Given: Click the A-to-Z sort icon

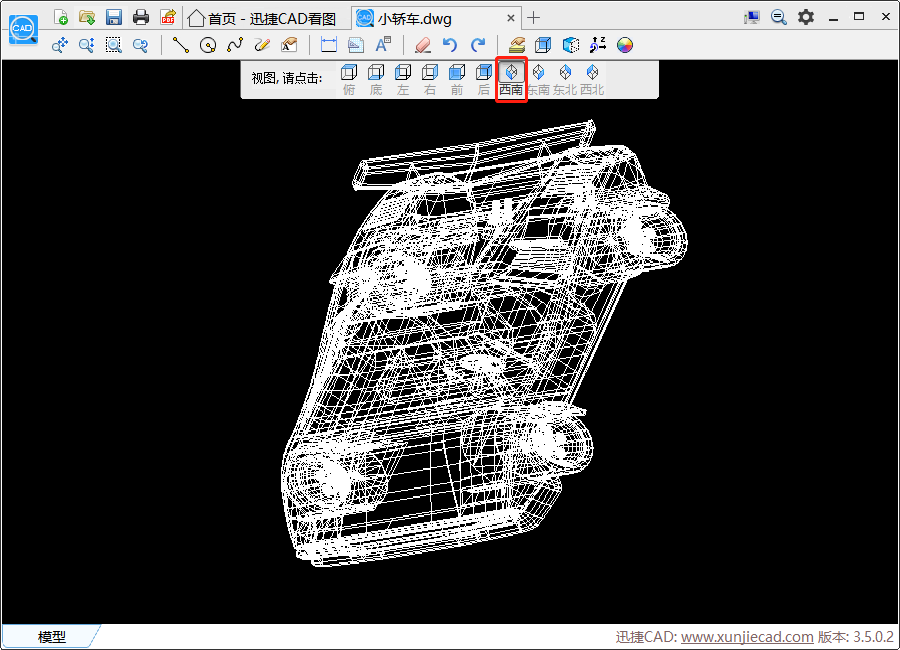Looking at the screenshot, I should pyautogui.click(x=598, y=45).
